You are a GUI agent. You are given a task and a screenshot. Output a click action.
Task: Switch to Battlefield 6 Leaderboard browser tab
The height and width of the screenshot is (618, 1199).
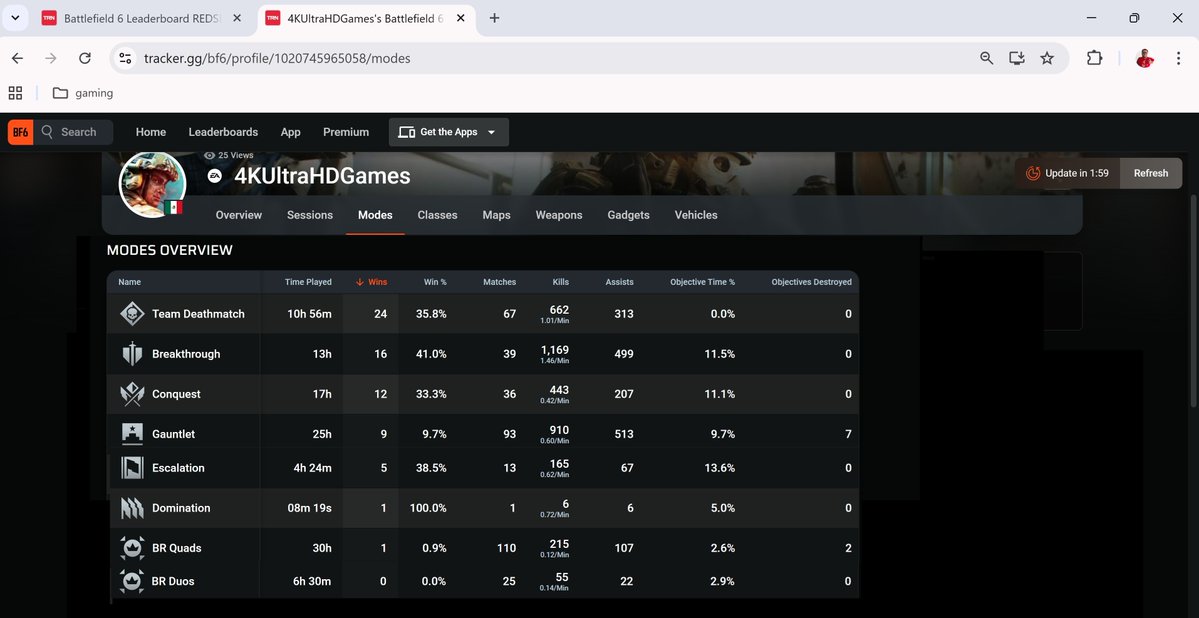tap(142, 18)
